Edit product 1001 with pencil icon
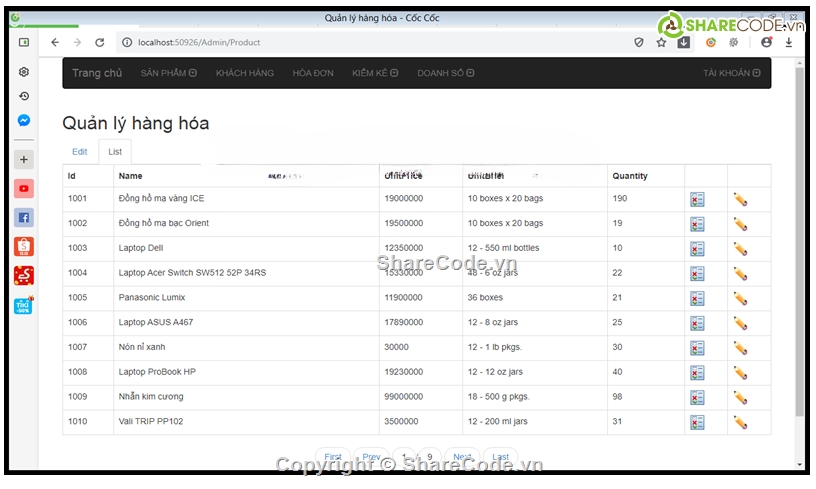 [741, 199]
